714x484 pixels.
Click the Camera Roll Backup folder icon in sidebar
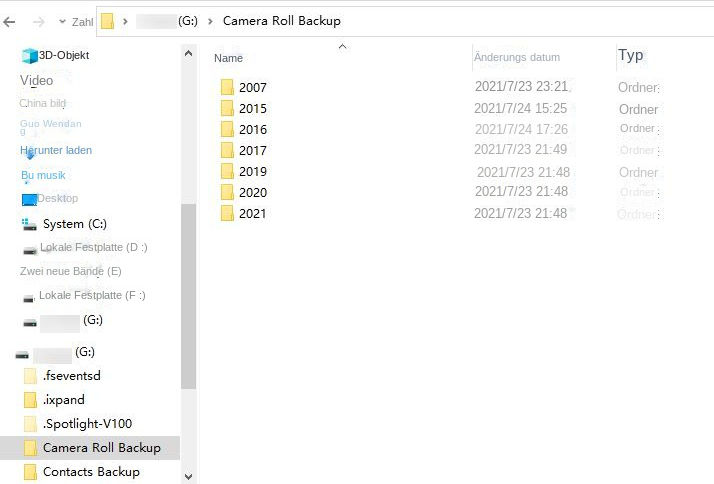pos(30,448)
